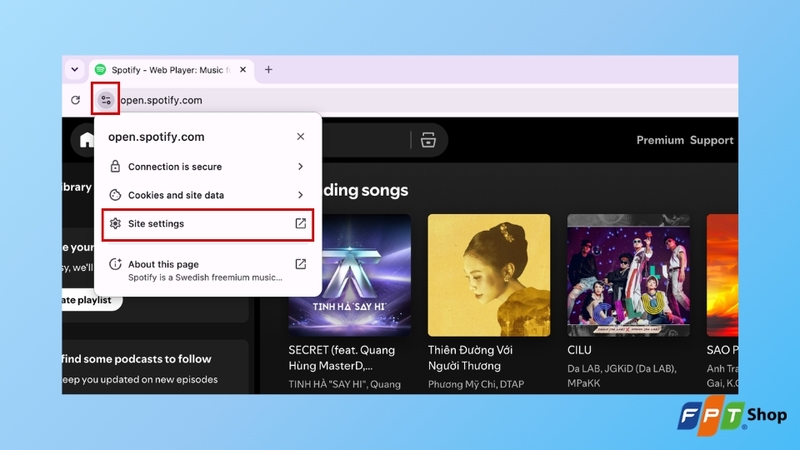Click About this page external link icon
This screenshot has height=450, width=800.
coord(301,264)
